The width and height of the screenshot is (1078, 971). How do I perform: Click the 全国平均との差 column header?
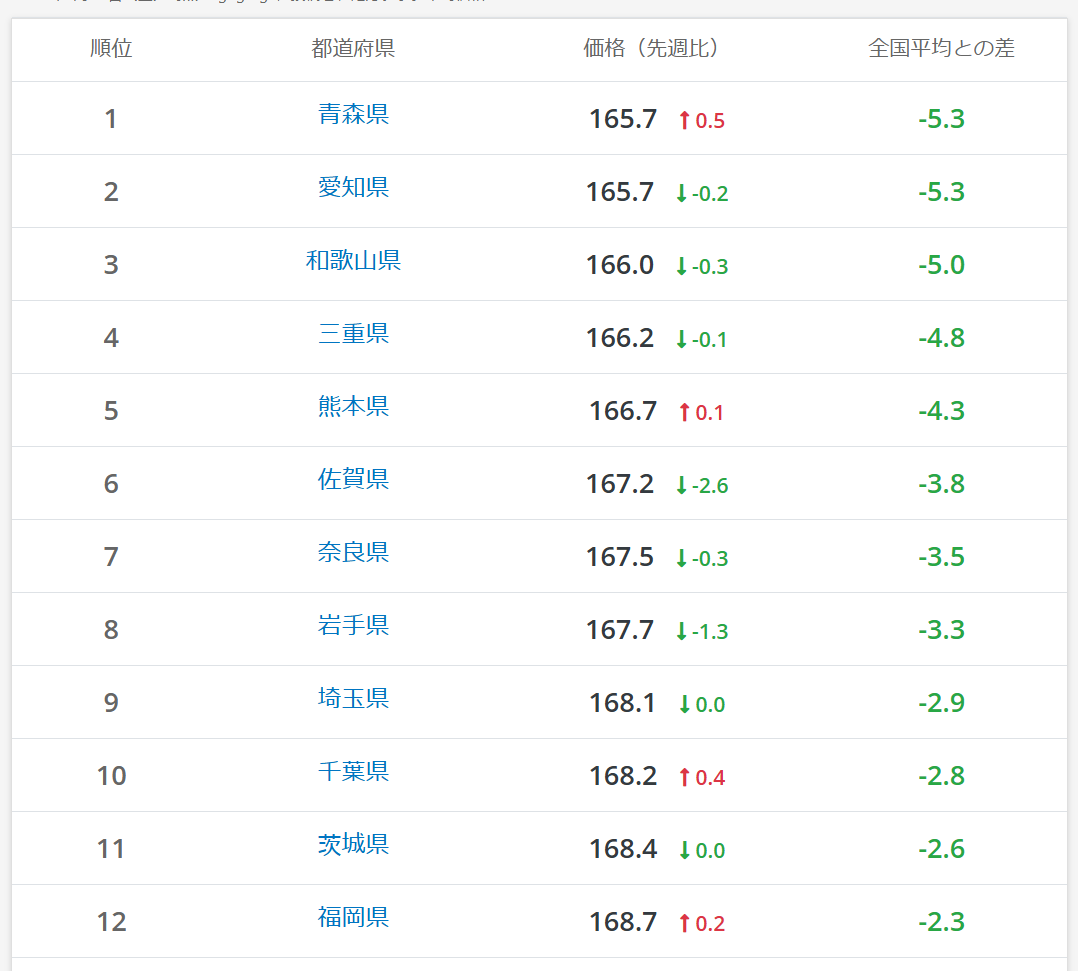941,48
